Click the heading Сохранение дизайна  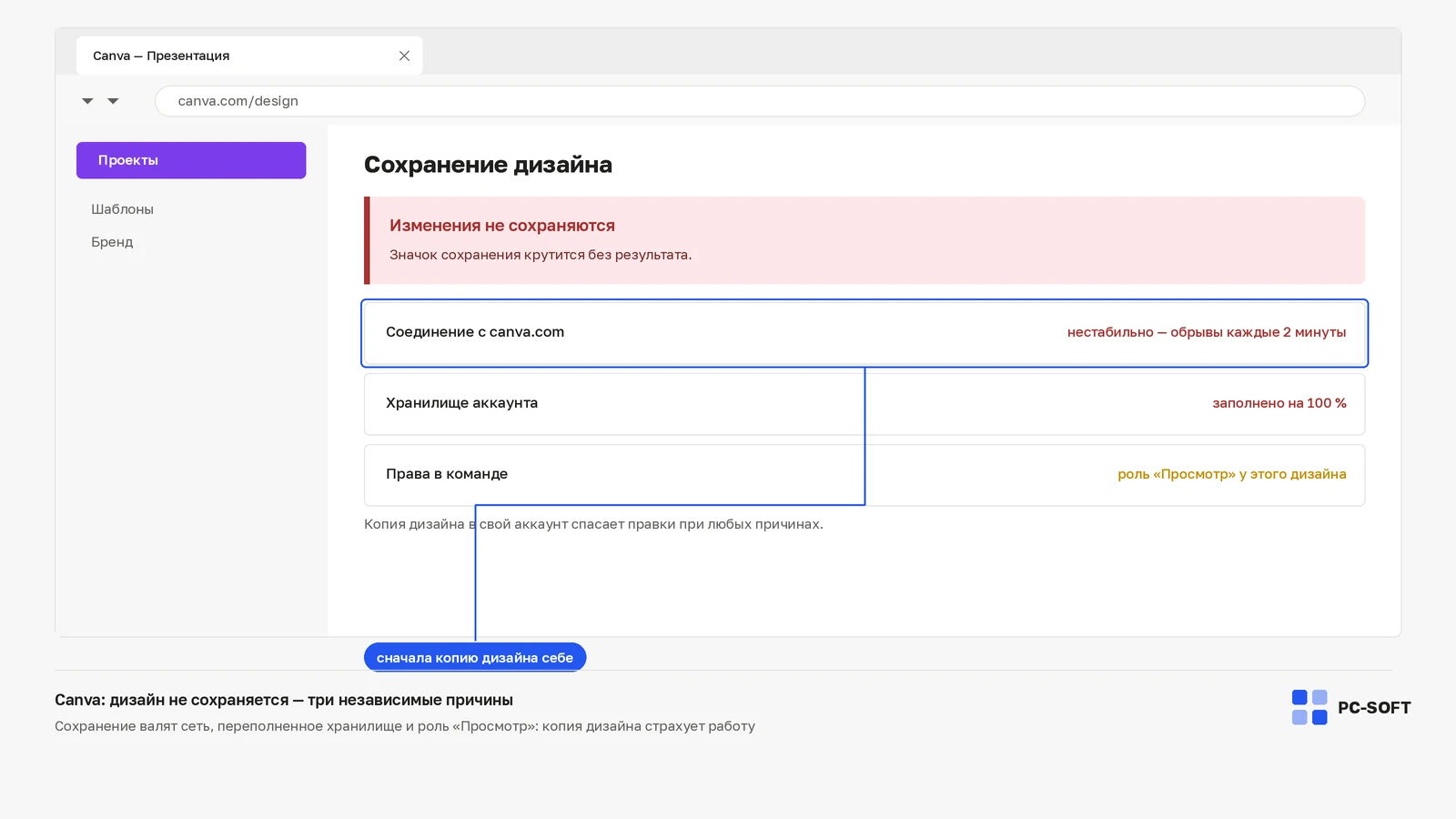tap(488, 165)
